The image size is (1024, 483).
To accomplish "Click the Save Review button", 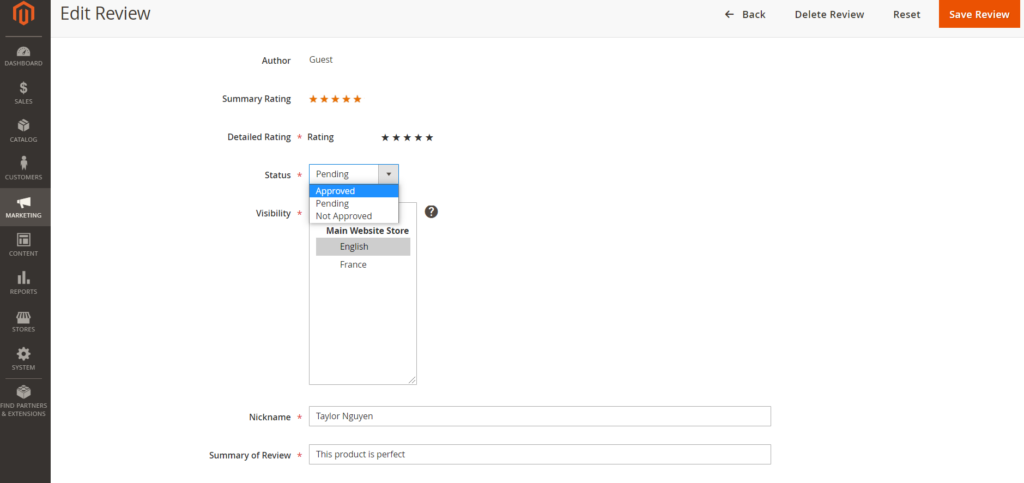I will coord(979,14).
